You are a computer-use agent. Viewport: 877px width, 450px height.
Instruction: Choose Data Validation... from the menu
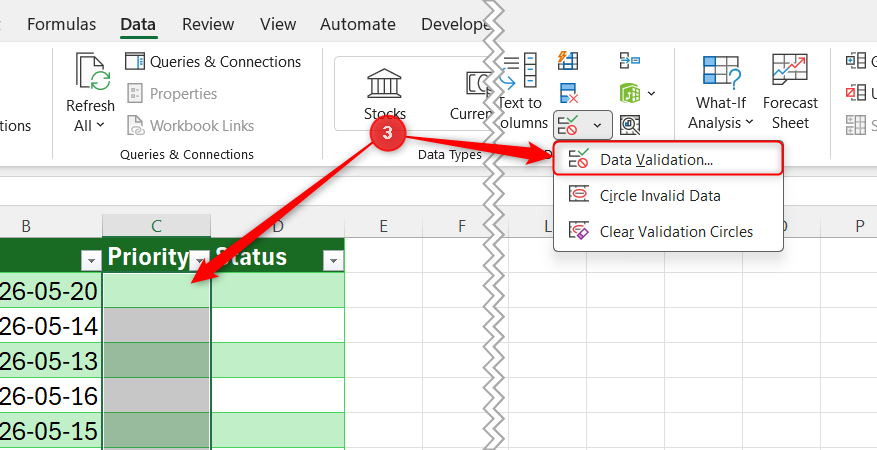coord(667,159)
